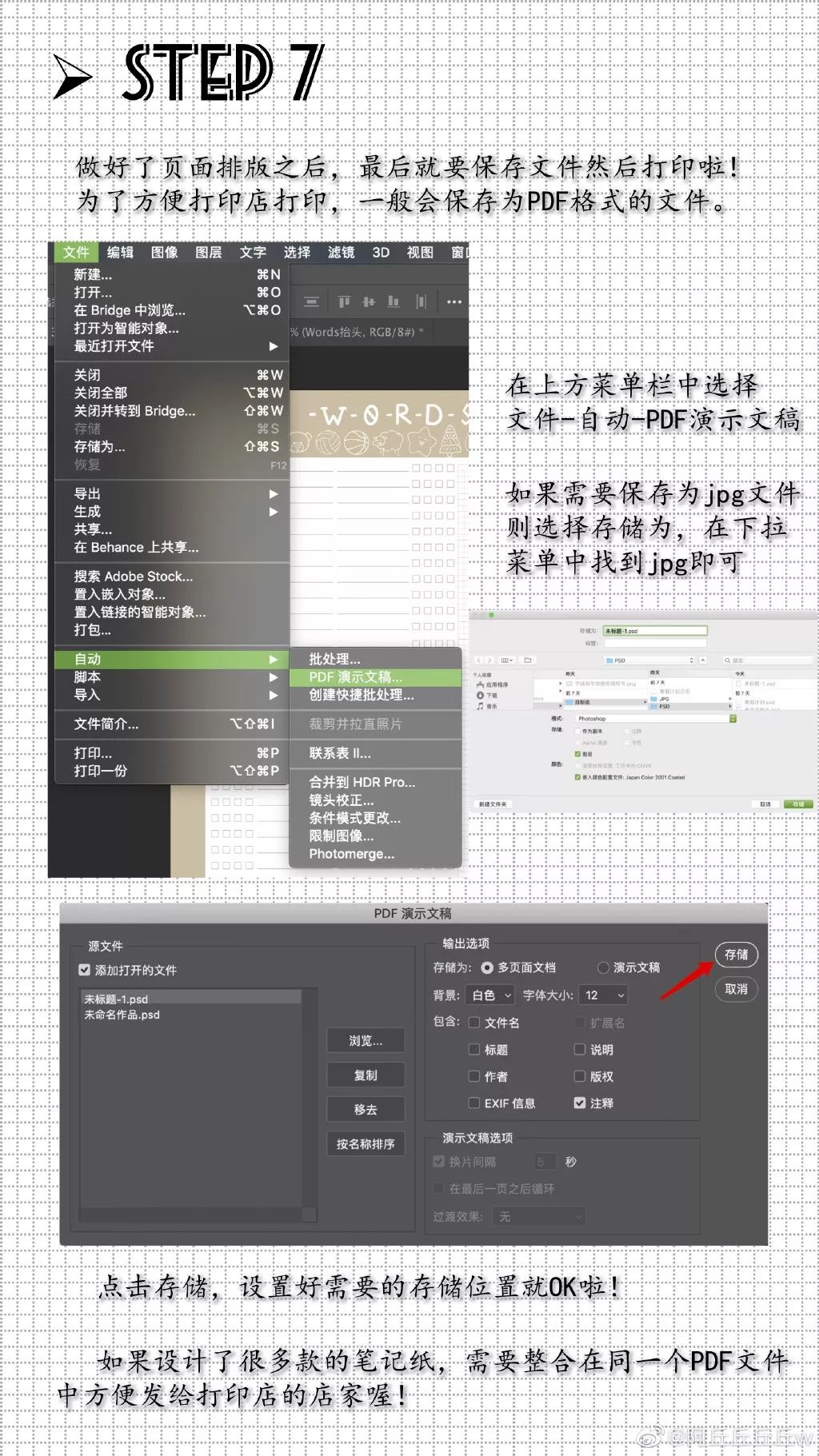This screenshot has height=1456, width=819.
Task: Check 添加打开的文件 checkbox
Action: tap(84, 970)
